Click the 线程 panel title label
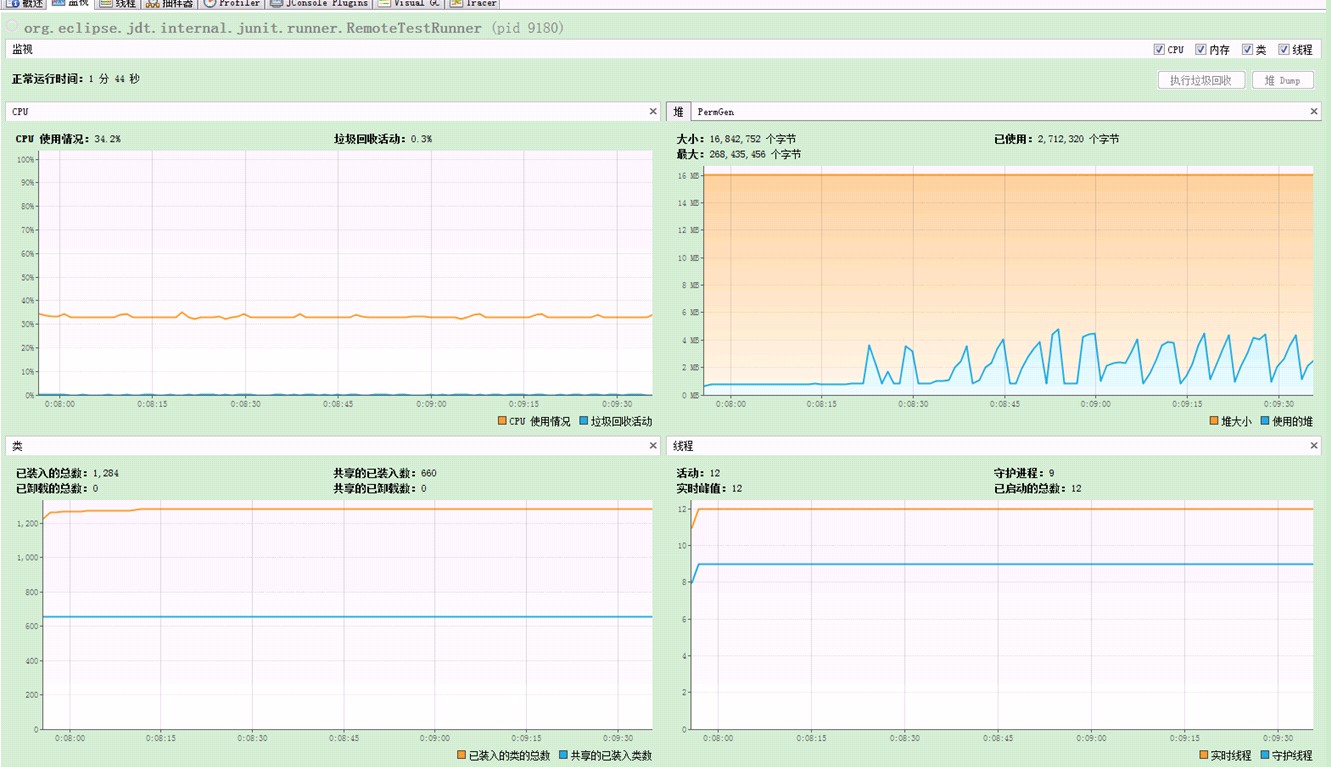 coord(683,446)
